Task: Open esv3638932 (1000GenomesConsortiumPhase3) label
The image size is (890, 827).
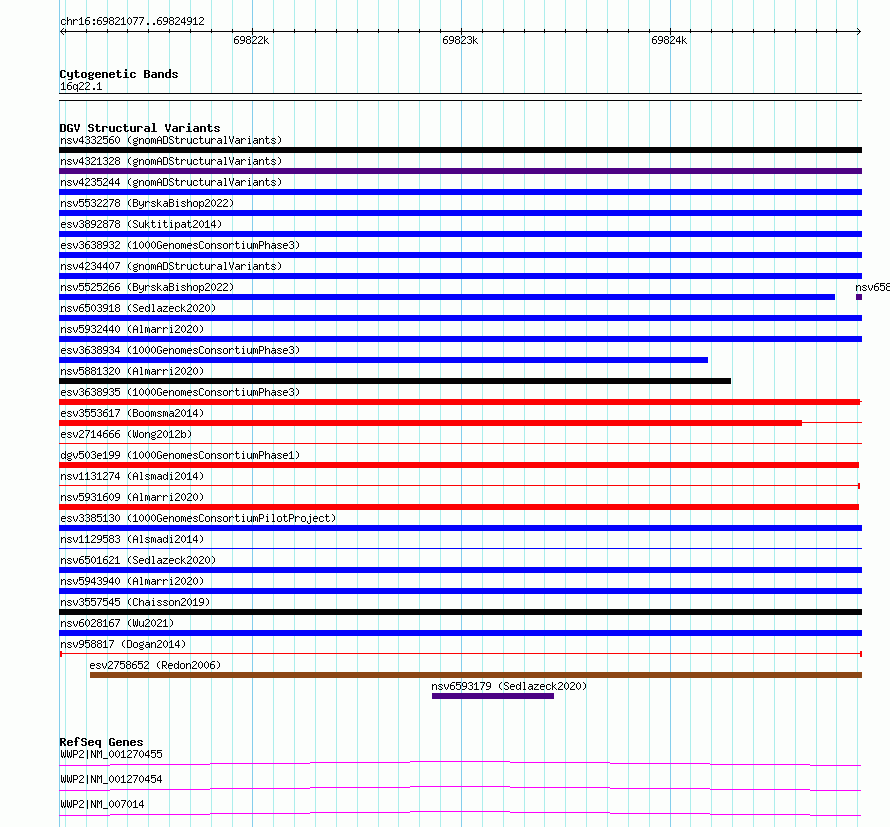Action: click(180, 245)
